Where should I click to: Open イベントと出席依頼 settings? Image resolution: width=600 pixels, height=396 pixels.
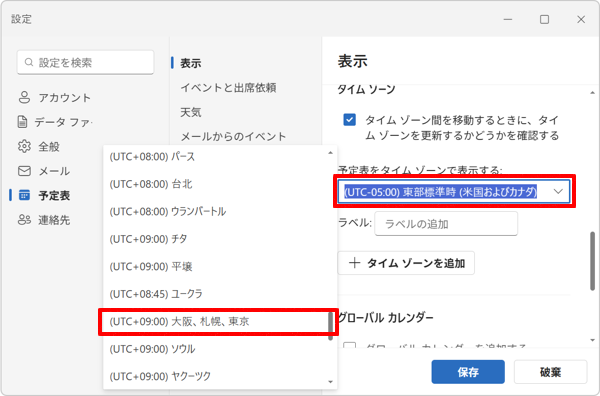pos(228,88)
